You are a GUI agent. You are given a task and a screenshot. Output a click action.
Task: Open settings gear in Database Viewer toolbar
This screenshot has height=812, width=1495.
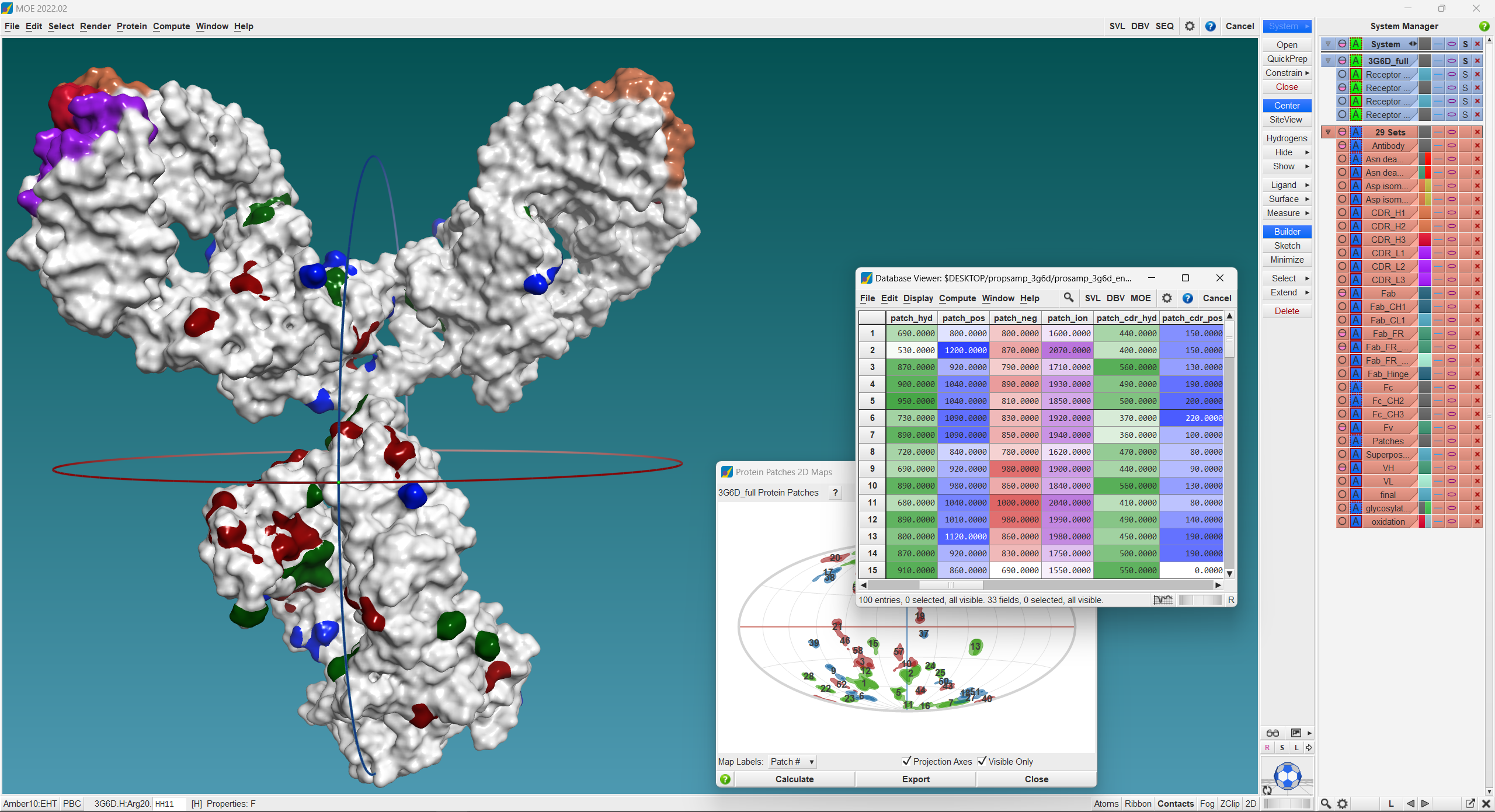(x=1167, y=298)
